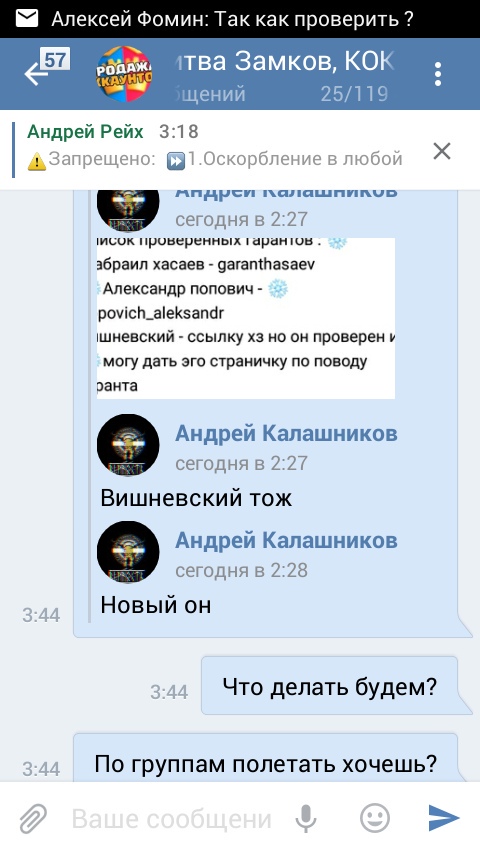Select the message Что делать будем?
Viewport: 480px width, 854px height.
coord(329,686)
